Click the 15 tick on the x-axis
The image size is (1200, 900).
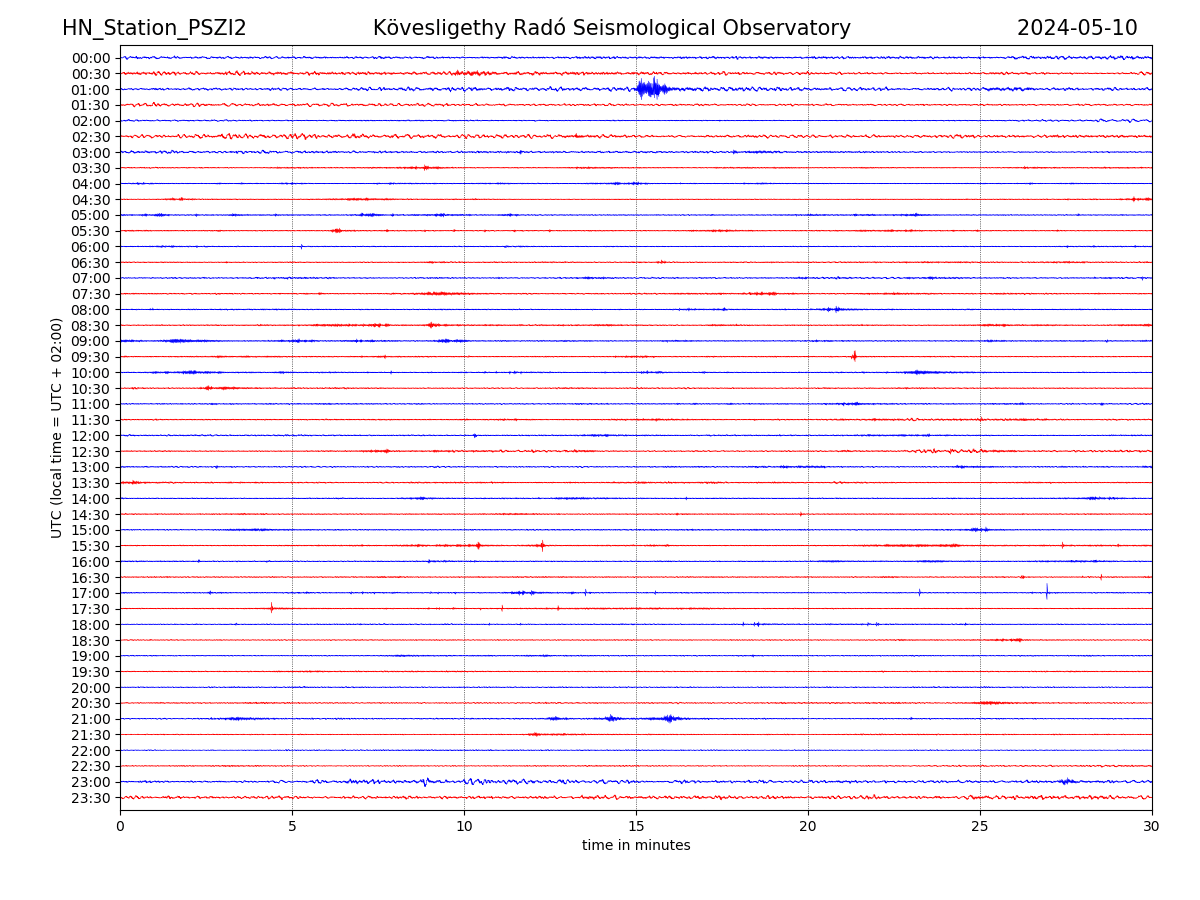point(636,827)
